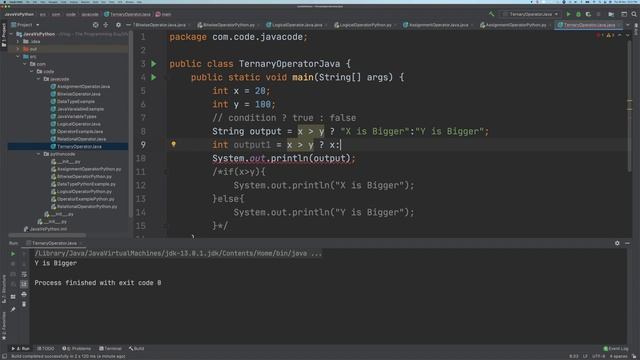The height and width of the screenshot is (360, 640).
Task: Click UTF-8 encoding in status bar
Action: coord(598,356)
